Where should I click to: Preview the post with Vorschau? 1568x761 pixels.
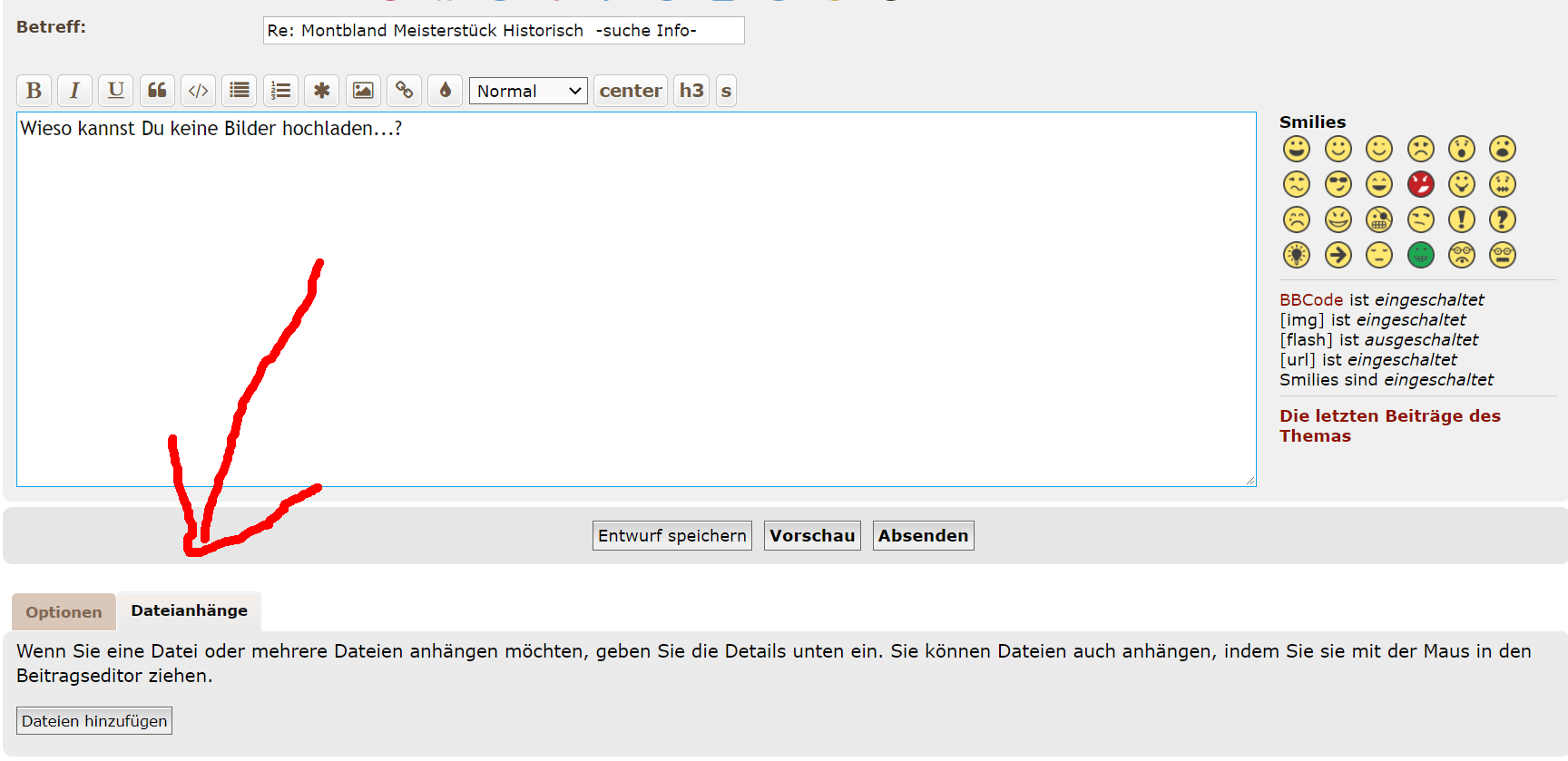click(812, 535)
